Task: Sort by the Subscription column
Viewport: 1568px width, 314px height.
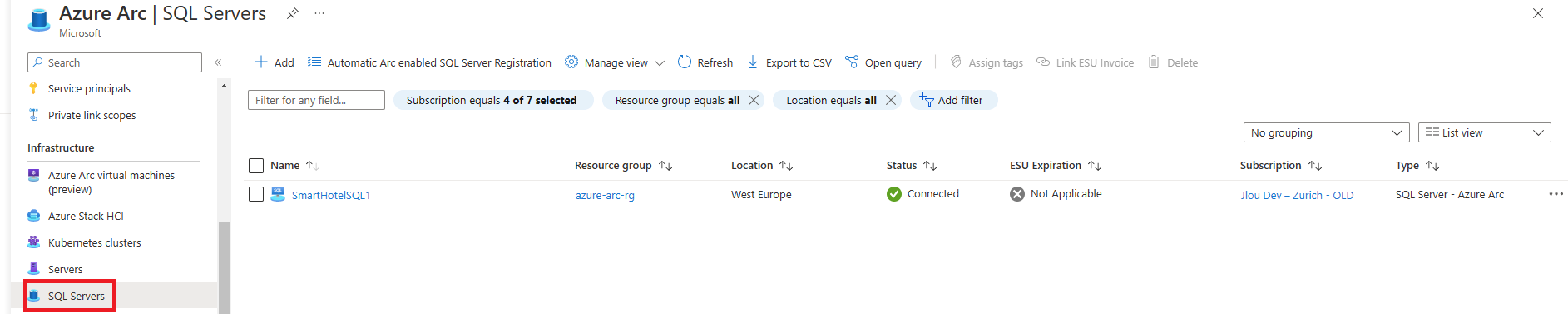Action: tap(1281, 166)
